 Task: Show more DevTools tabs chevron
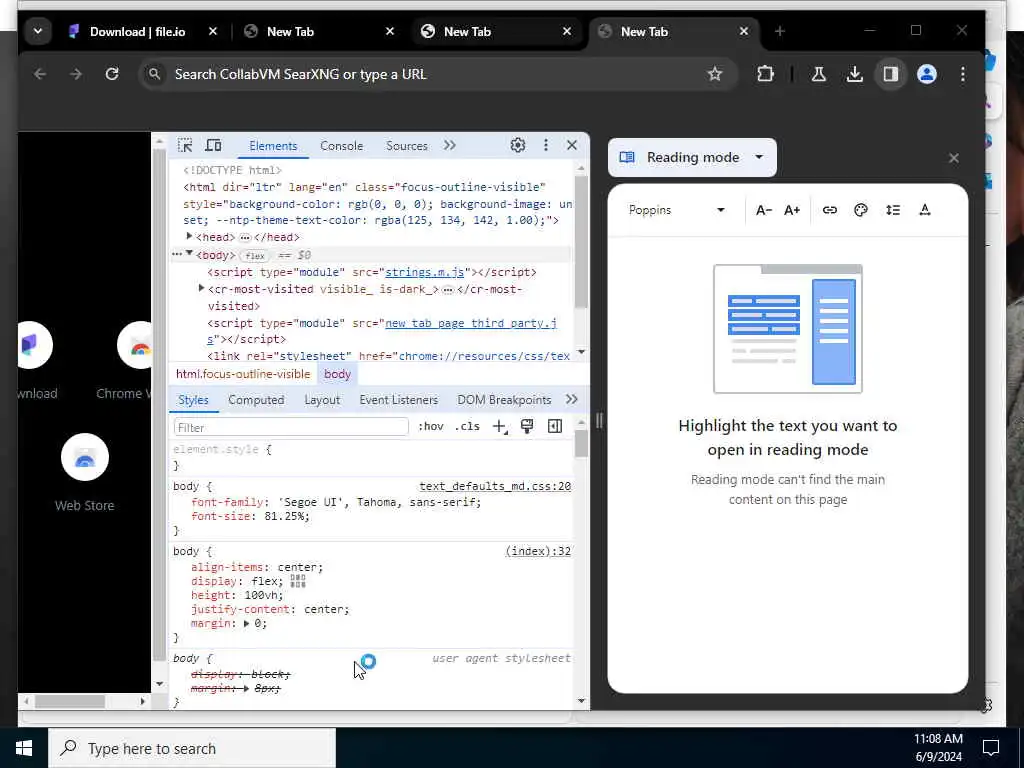point(449,145)
